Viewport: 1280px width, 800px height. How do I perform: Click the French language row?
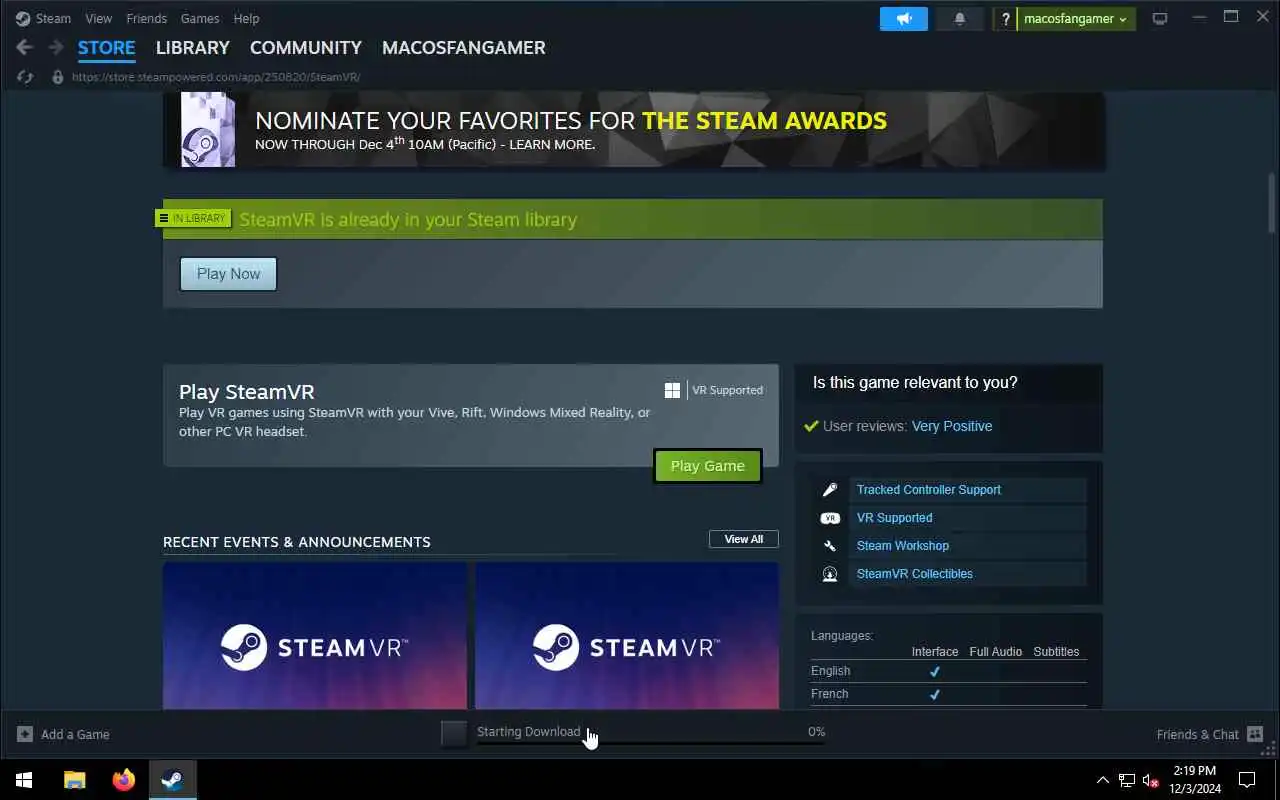click(x=948, y=694)
